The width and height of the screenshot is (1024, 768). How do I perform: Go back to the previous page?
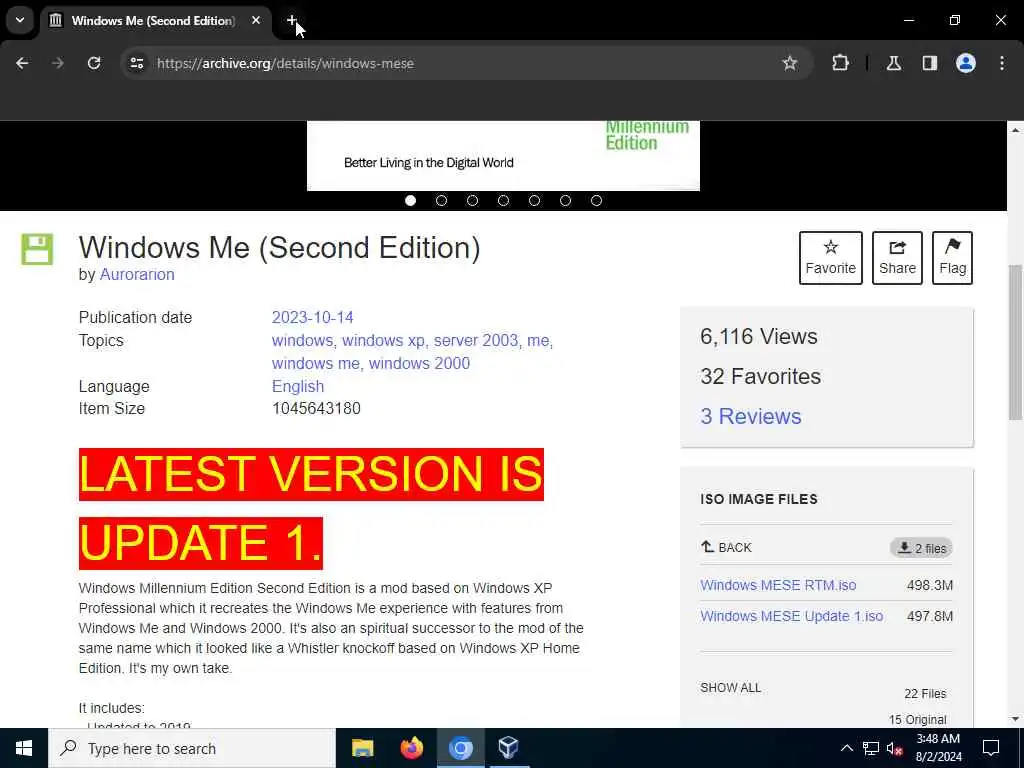click(22, 63)
